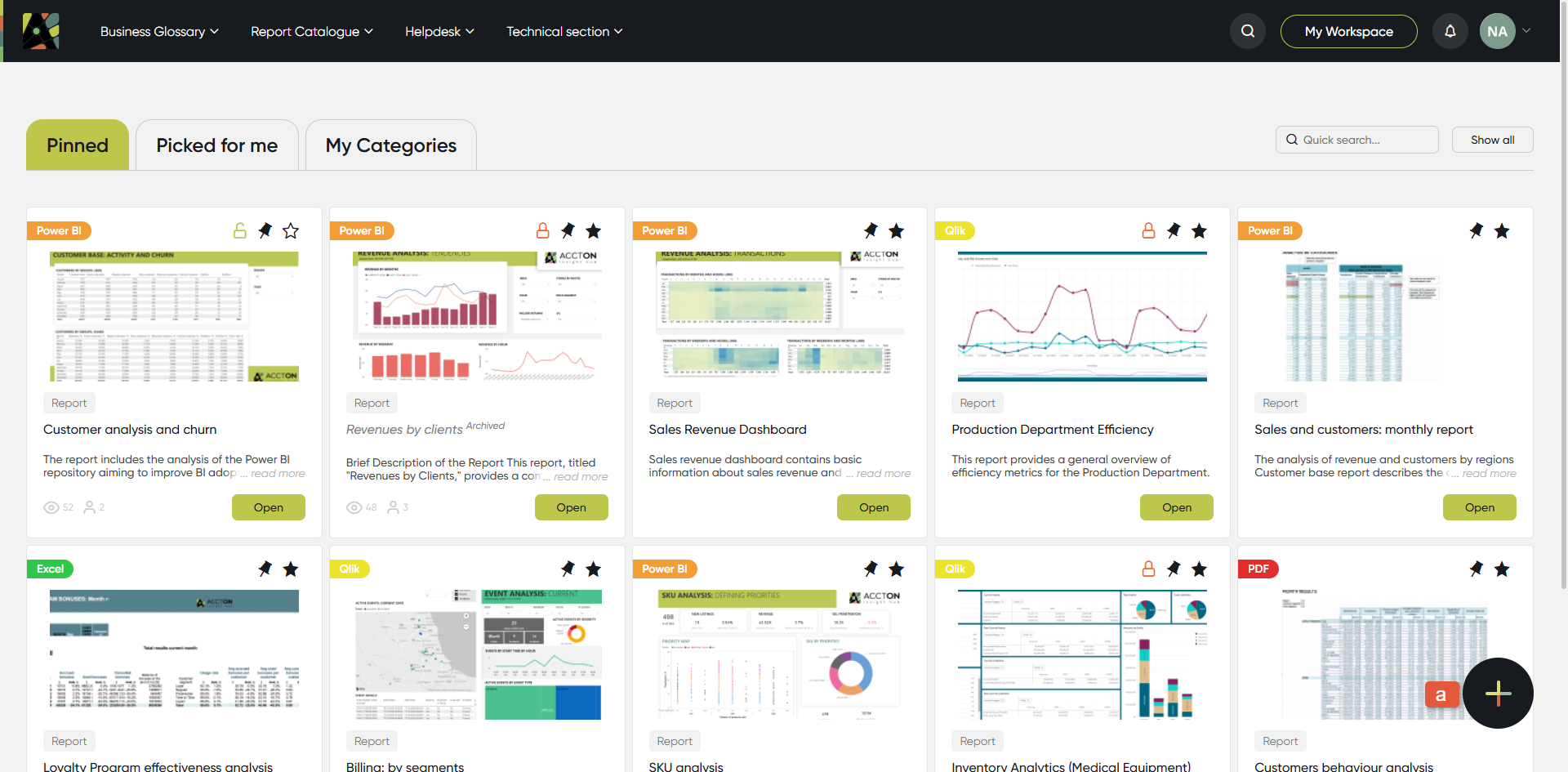Click the green unlocked padlock on Customer analysis card

tap(240, 231)
